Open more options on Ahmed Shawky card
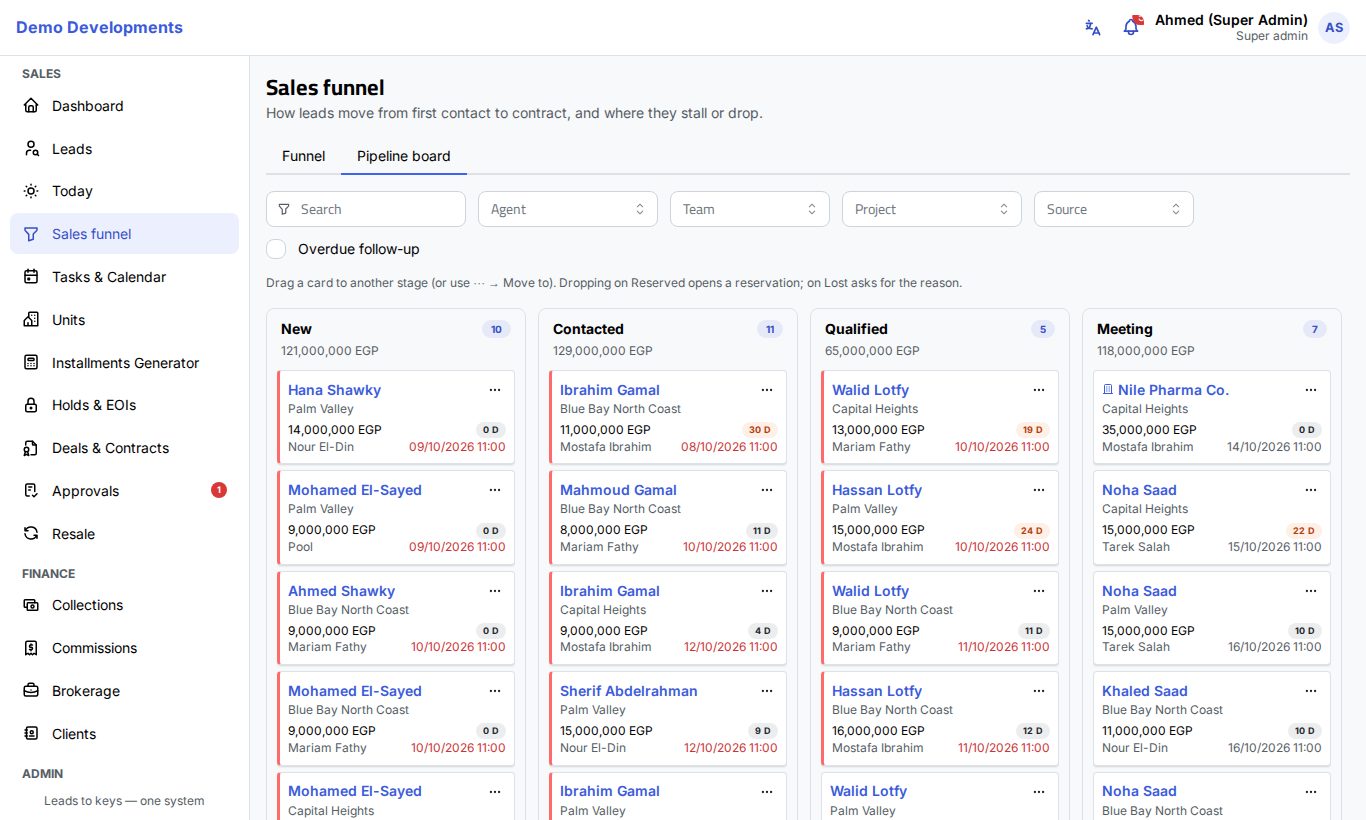The image size is (1366, 820). coord(495,591)
